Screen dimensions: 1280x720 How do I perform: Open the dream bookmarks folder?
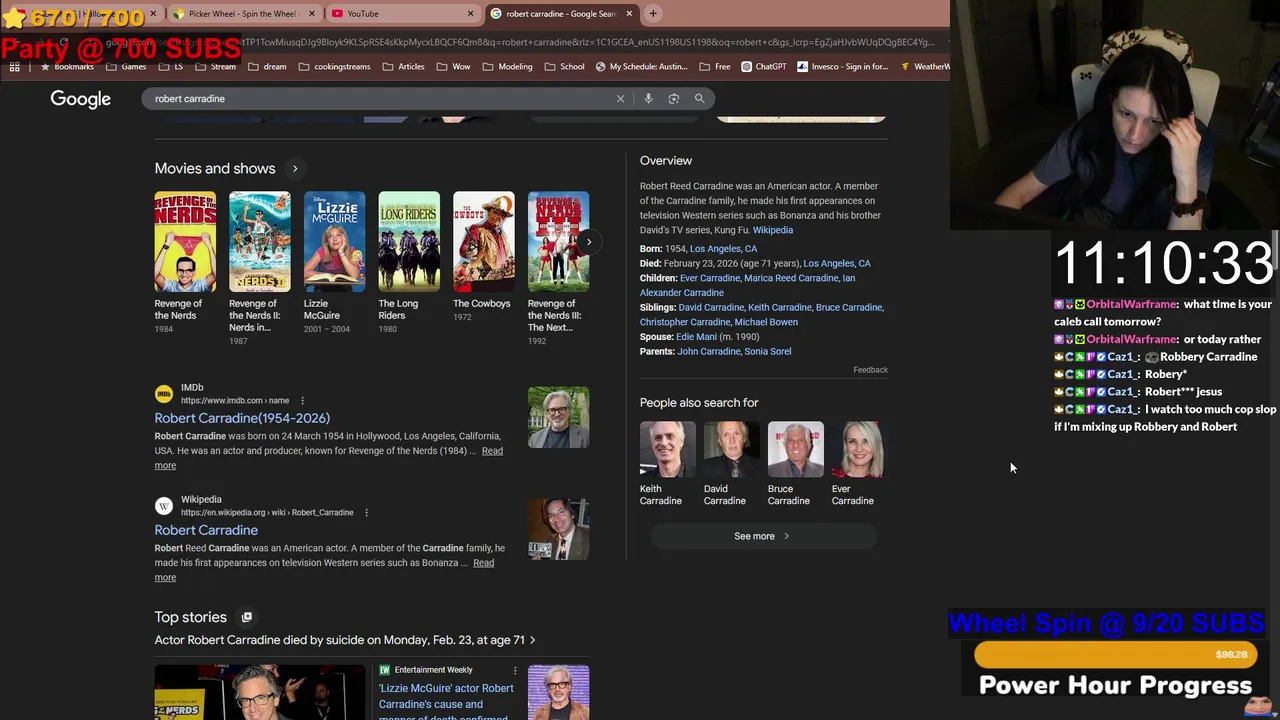tap(267, 67)
